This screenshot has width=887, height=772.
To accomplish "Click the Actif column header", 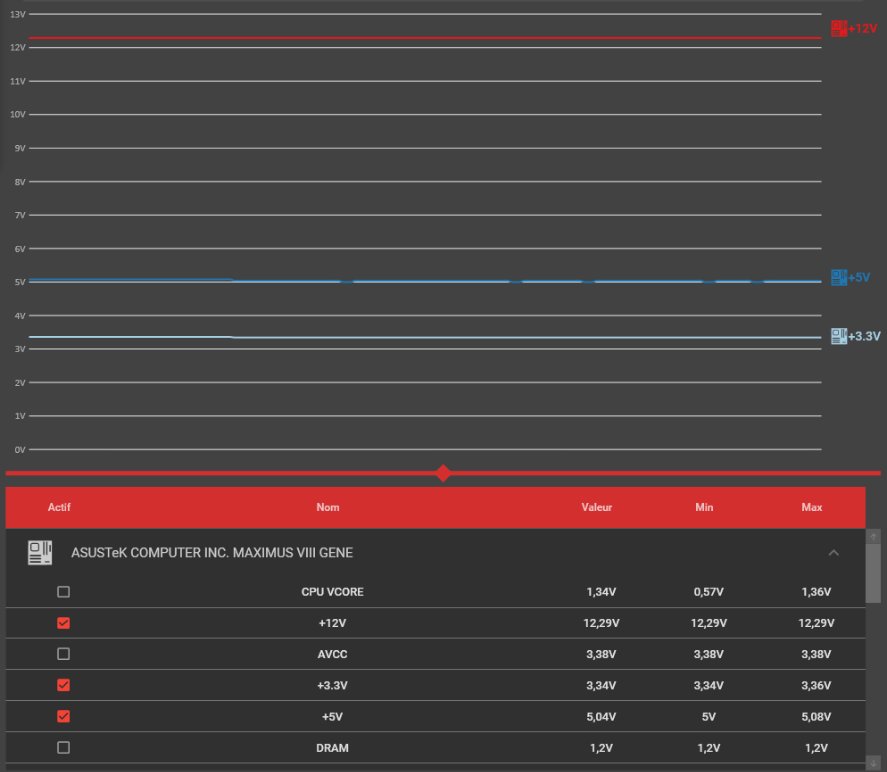I will (x=60, y=507).
